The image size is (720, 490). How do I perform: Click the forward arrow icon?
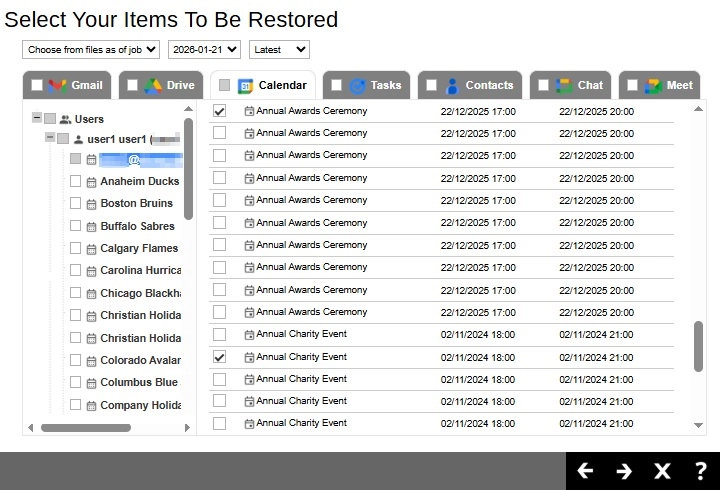tap(624, 471)
